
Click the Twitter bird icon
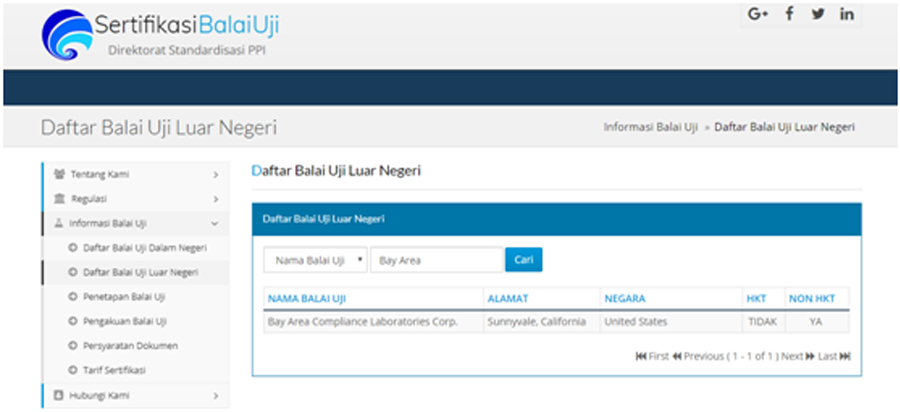818,14
